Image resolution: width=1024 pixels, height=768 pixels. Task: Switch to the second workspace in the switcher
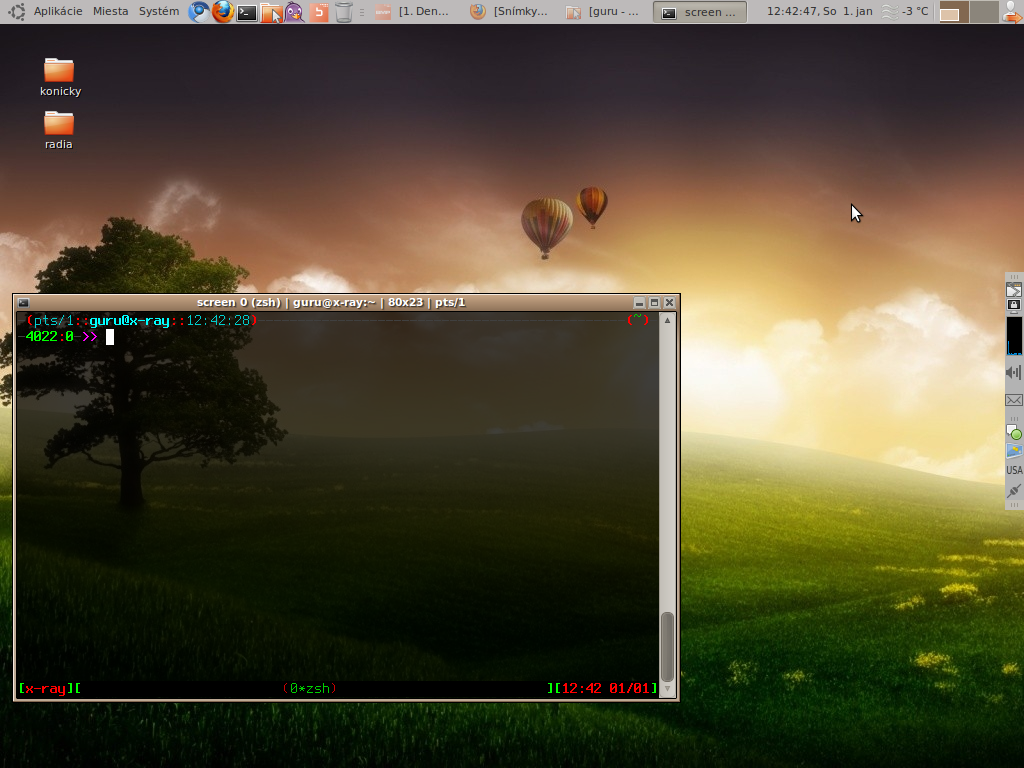pyautogui.click(x=984, y=12)
